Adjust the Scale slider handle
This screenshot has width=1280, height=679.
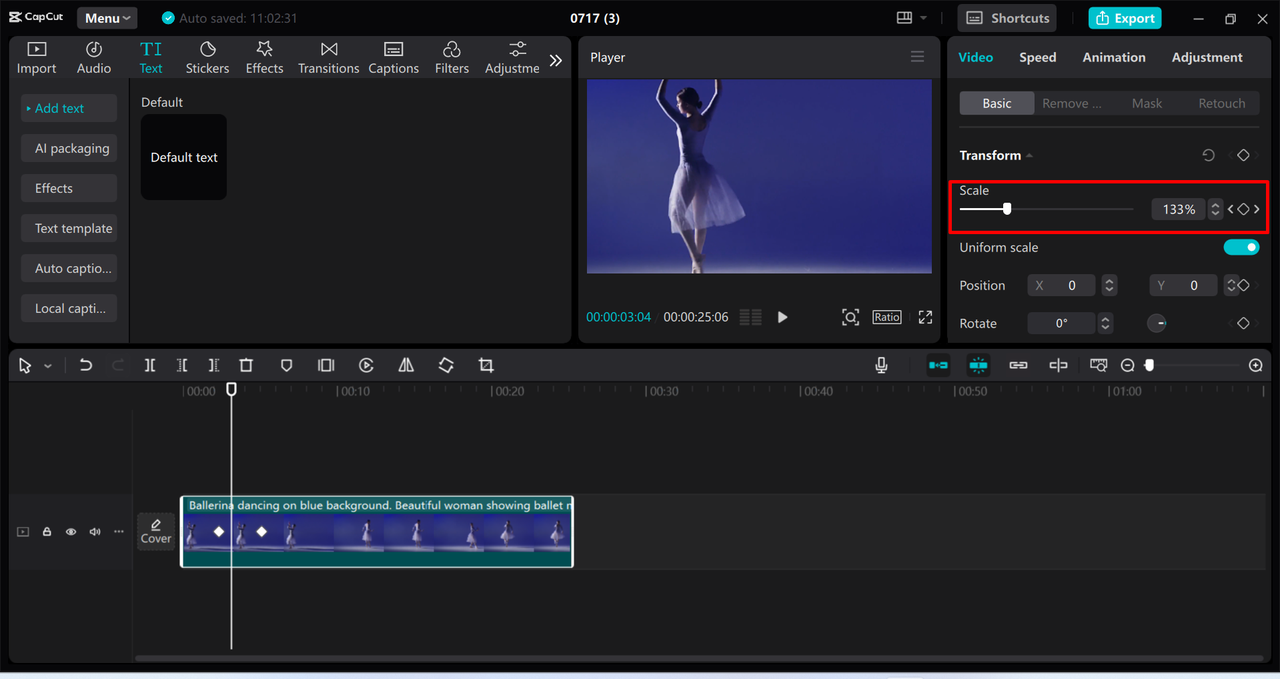click(1007, 209)
